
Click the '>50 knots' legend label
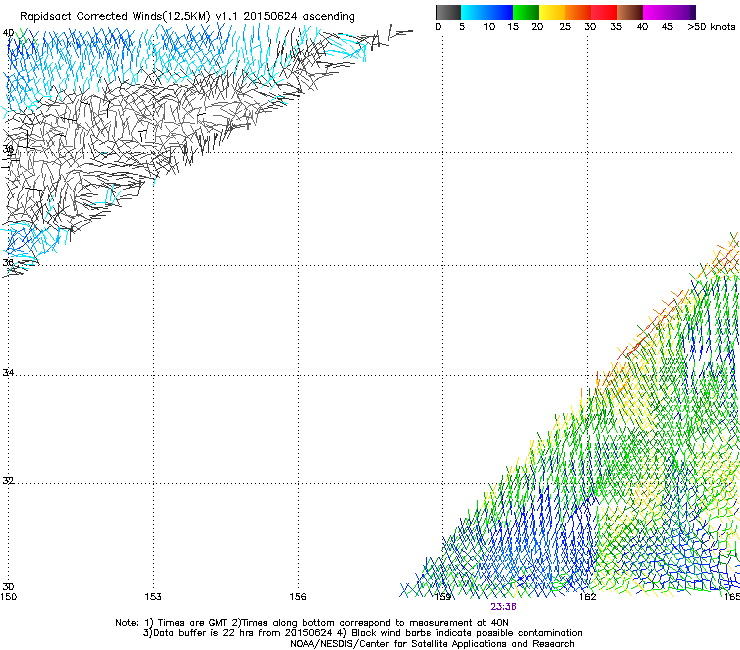pos(711,27)
